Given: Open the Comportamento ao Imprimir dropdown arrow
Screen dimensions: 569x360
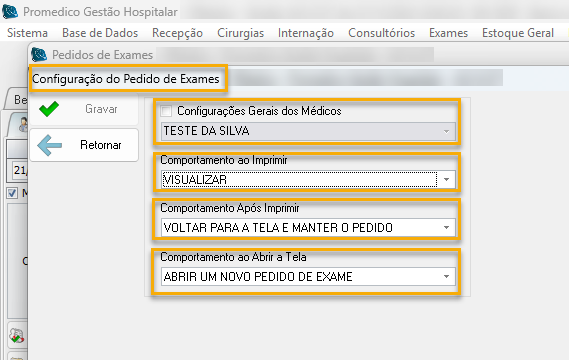Looking at the screenshot, I should pos(446,180).
